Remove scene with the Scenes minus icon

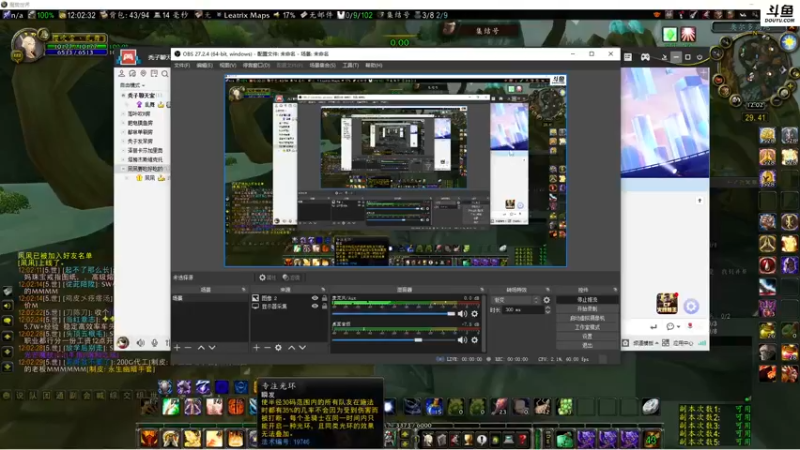[188, 347]
